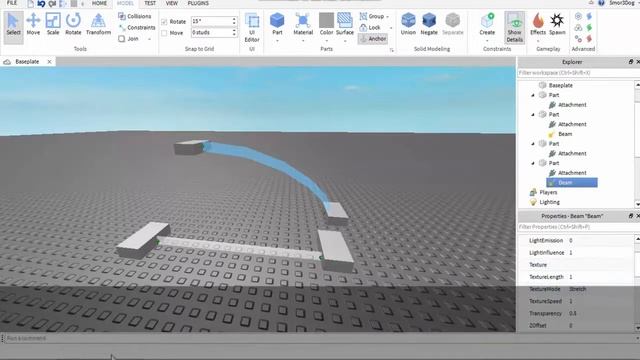The image size is (640, 360).
Task: Select the highlighted Beam item
Action: pyautogui.click(x=572, y=182)
